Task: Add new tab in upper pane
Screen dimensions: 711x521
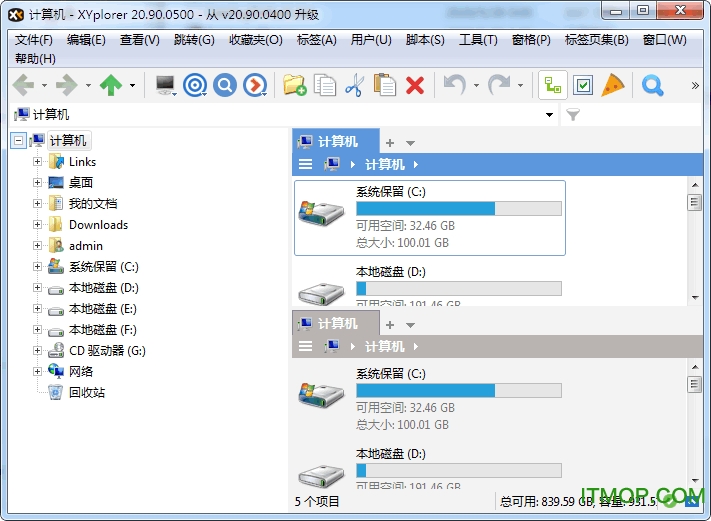Action: coord(390,143)
